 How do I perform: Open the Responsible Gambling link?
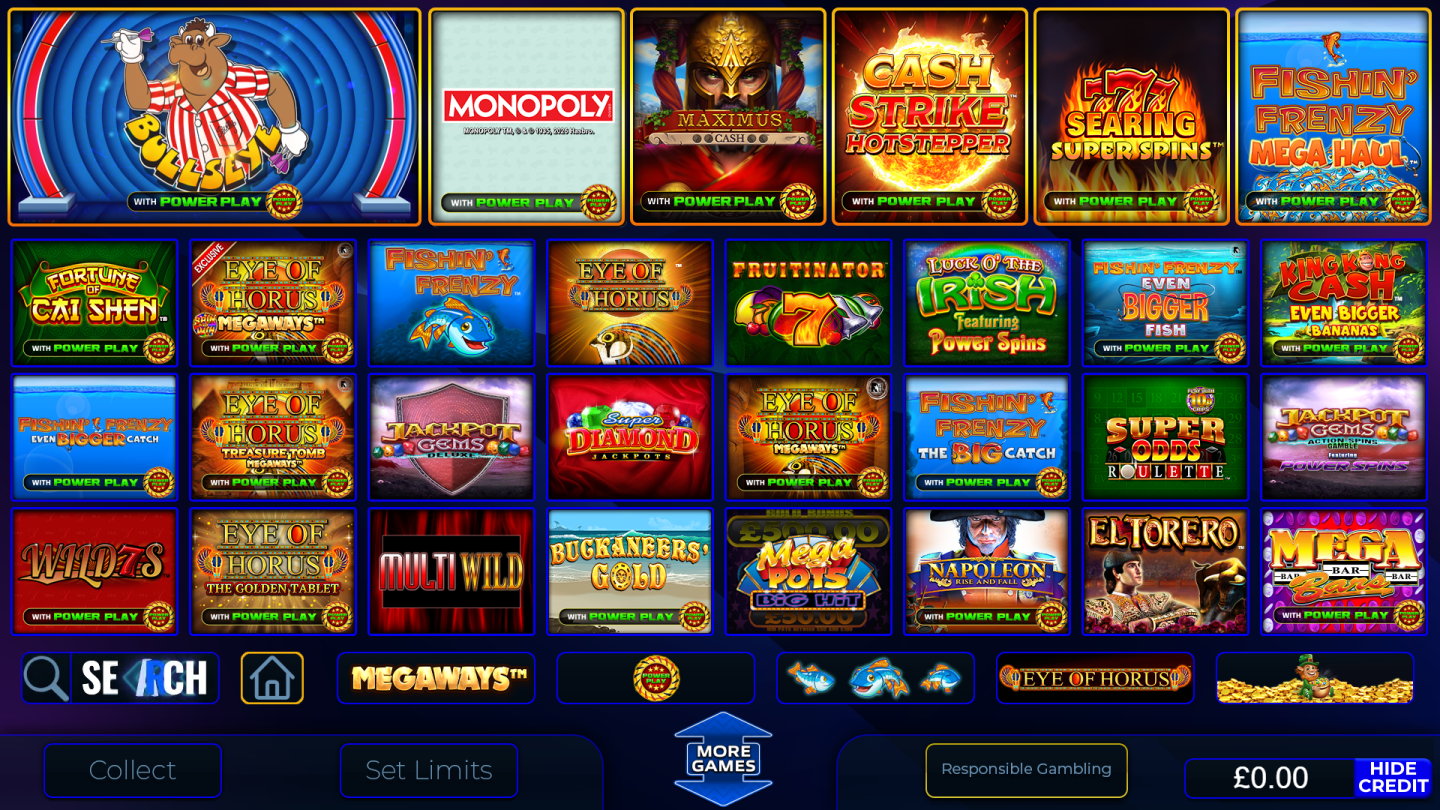(1026, 769)
